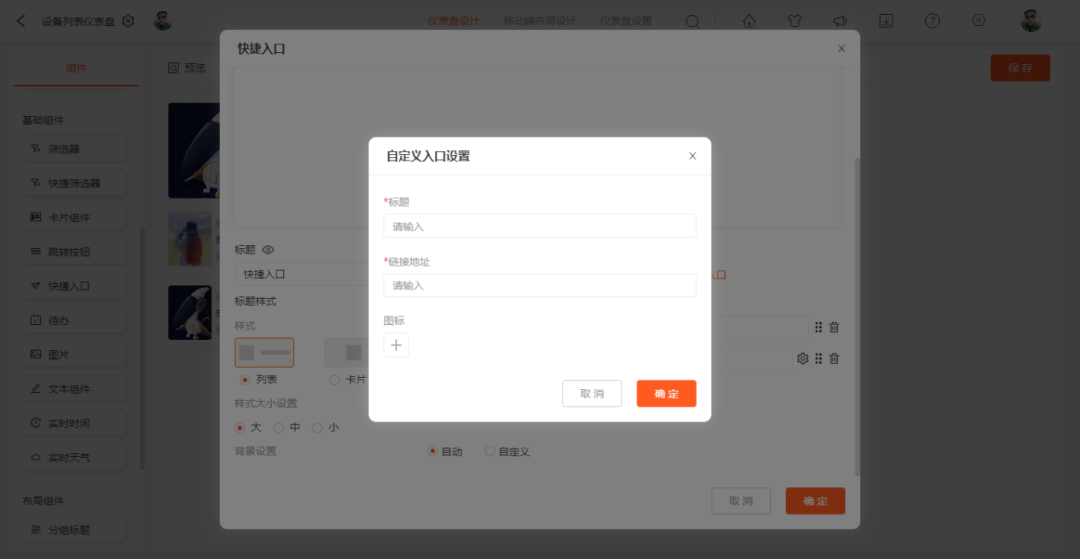Add 实时时间 real-time clock component
Viewport: 1080px width, 559px height.
[74, 423]
